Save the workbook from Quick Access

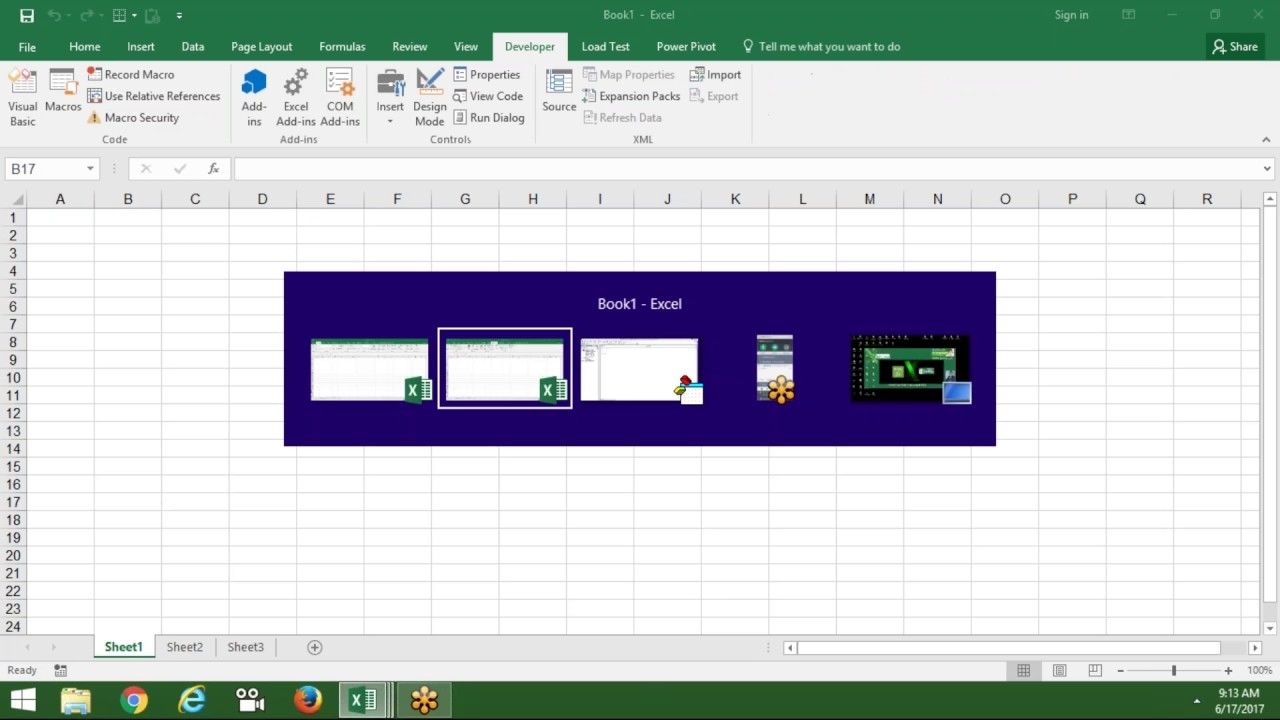pyautogui.click(x=27, y=15)
